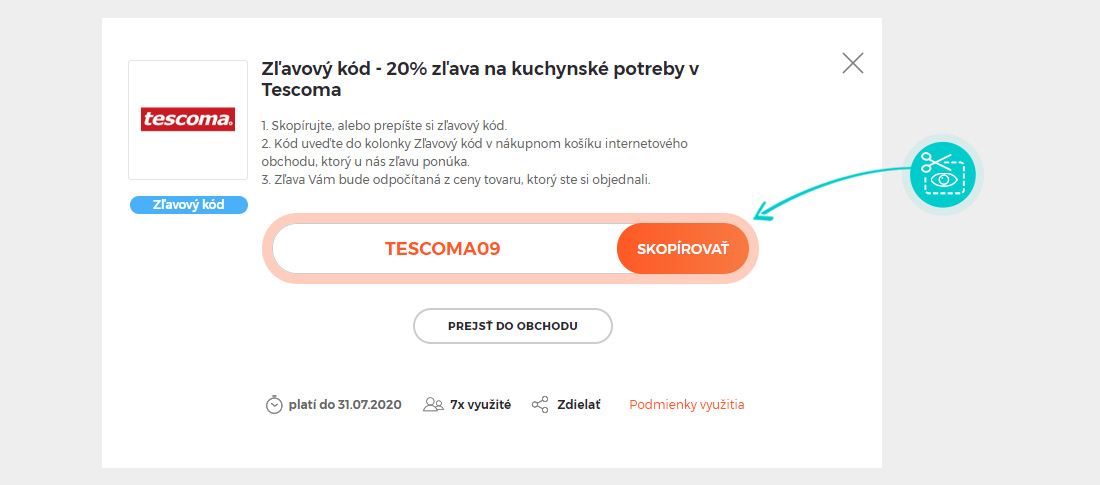1100x485 pixels.
Task: Click instruction step 2 about Kód uveďte
Action: [x=474, y=152]
